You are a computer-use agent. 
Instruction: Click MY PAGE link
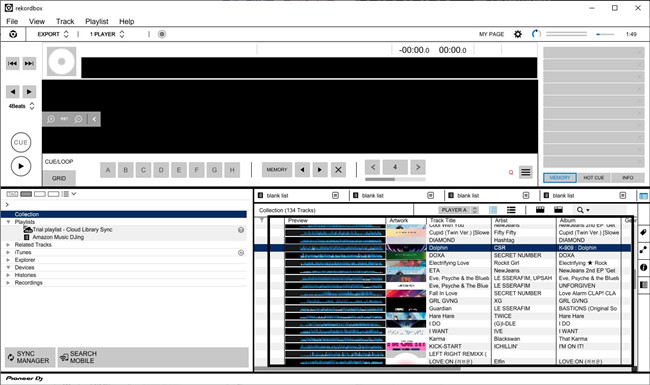tap(491, 34)
